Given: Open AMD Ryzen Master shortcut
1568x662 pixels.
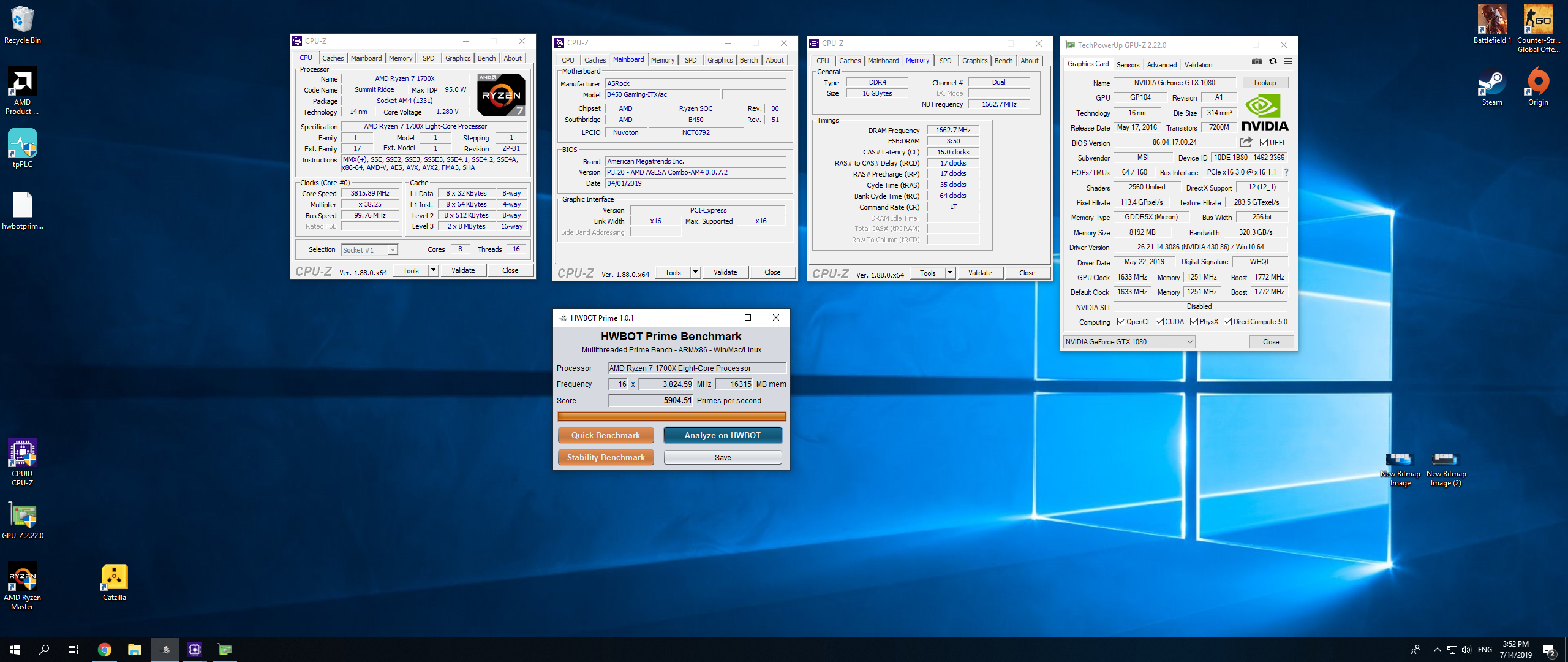Looking at the screenshot, I should click(x=22, y=586).
